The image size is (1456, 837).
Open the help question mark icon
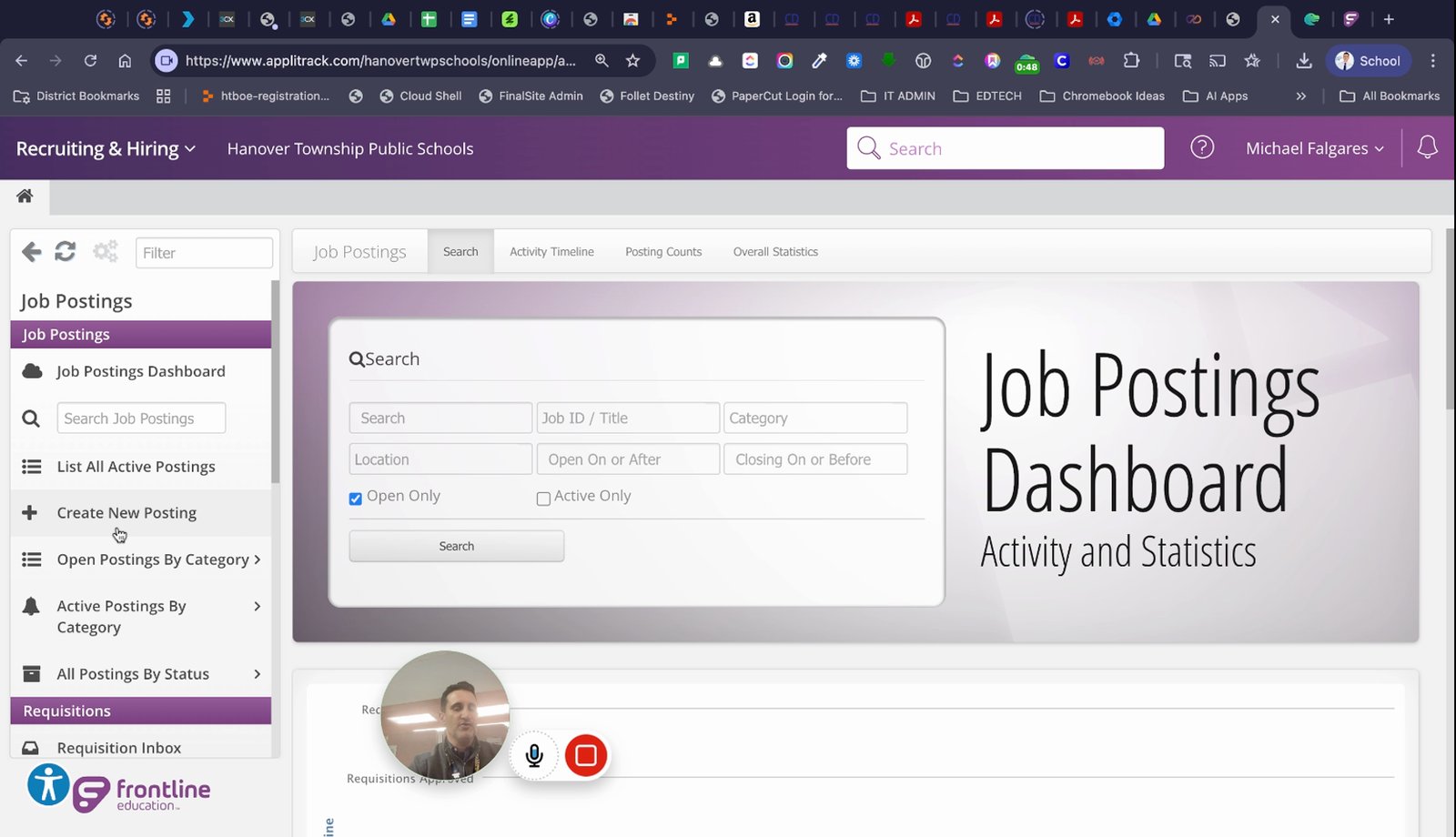point(1202,147)
